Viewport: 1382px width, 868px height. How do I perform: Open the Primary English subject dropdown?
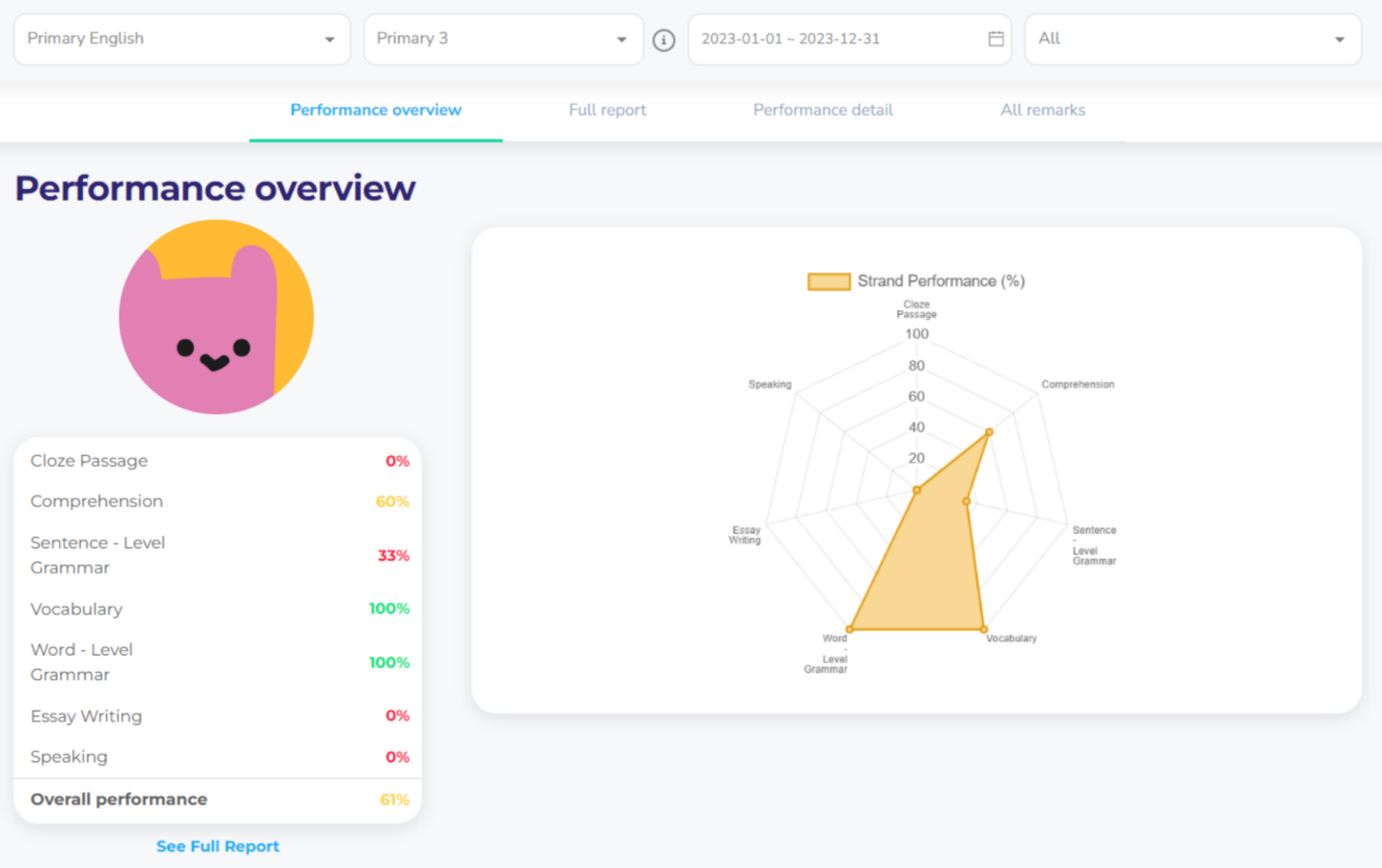pos(182,39)
